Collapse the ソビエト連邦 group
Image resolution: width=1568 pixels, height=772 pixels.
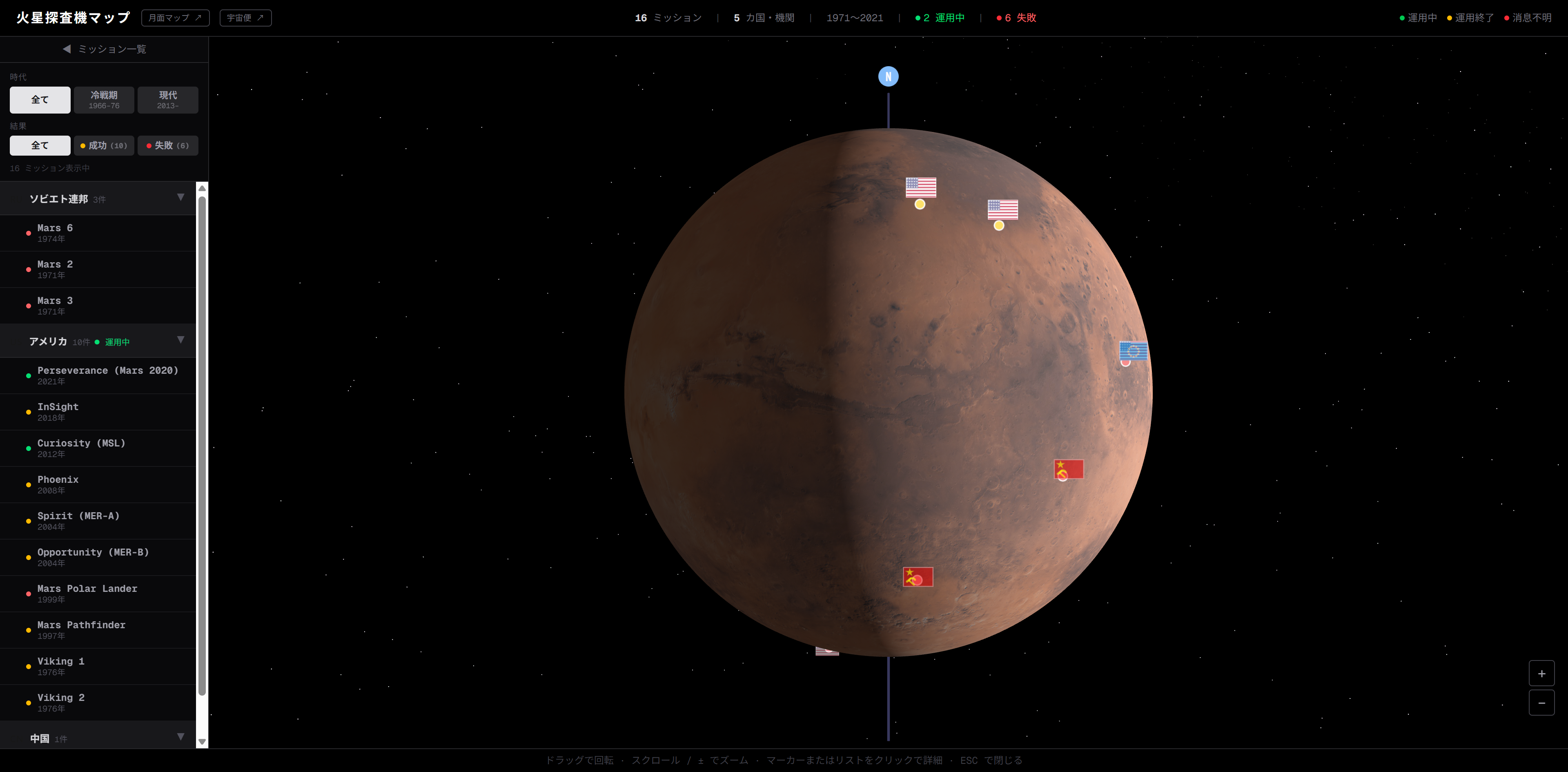(180, 197)
